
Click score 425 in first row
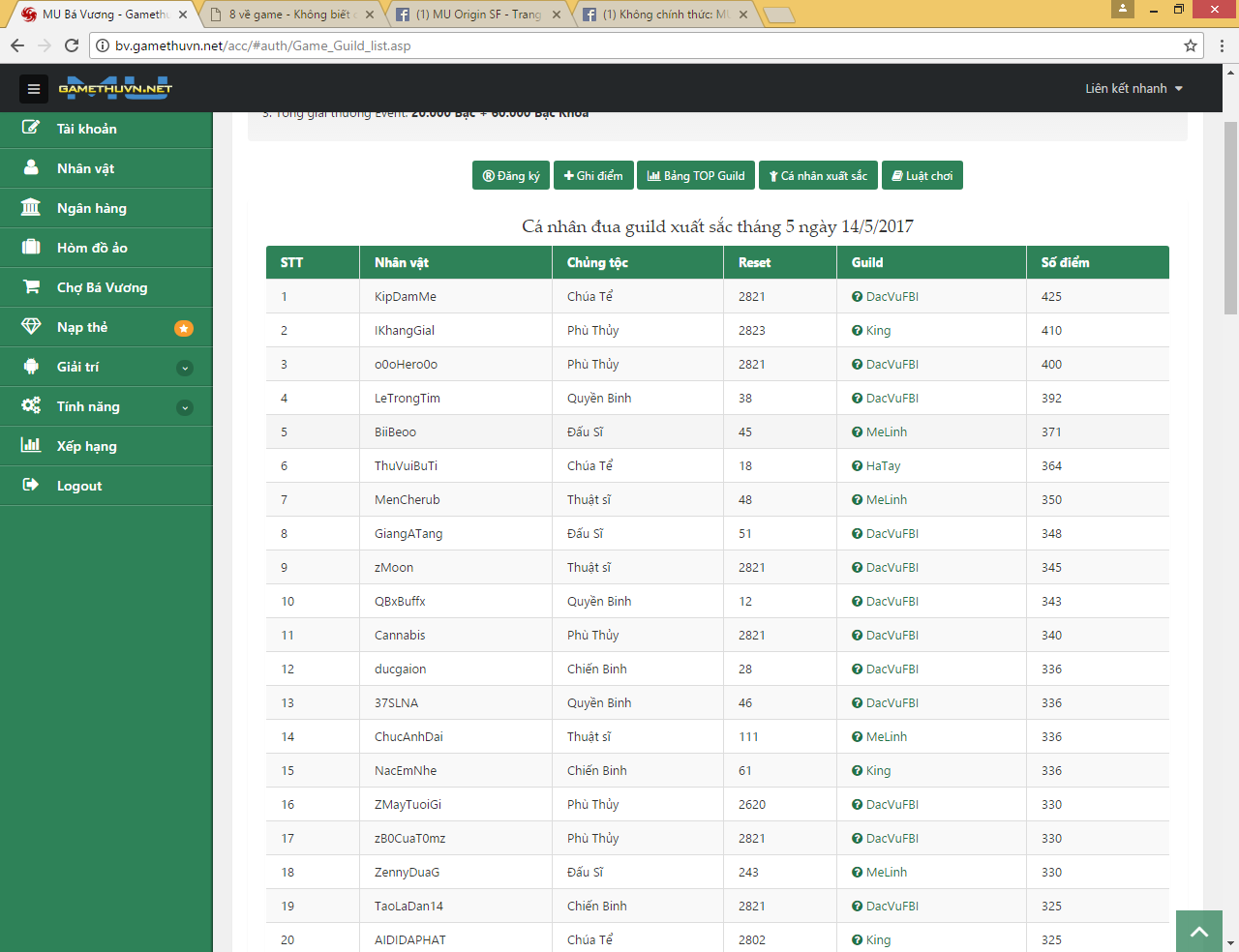click(1051, 296)
